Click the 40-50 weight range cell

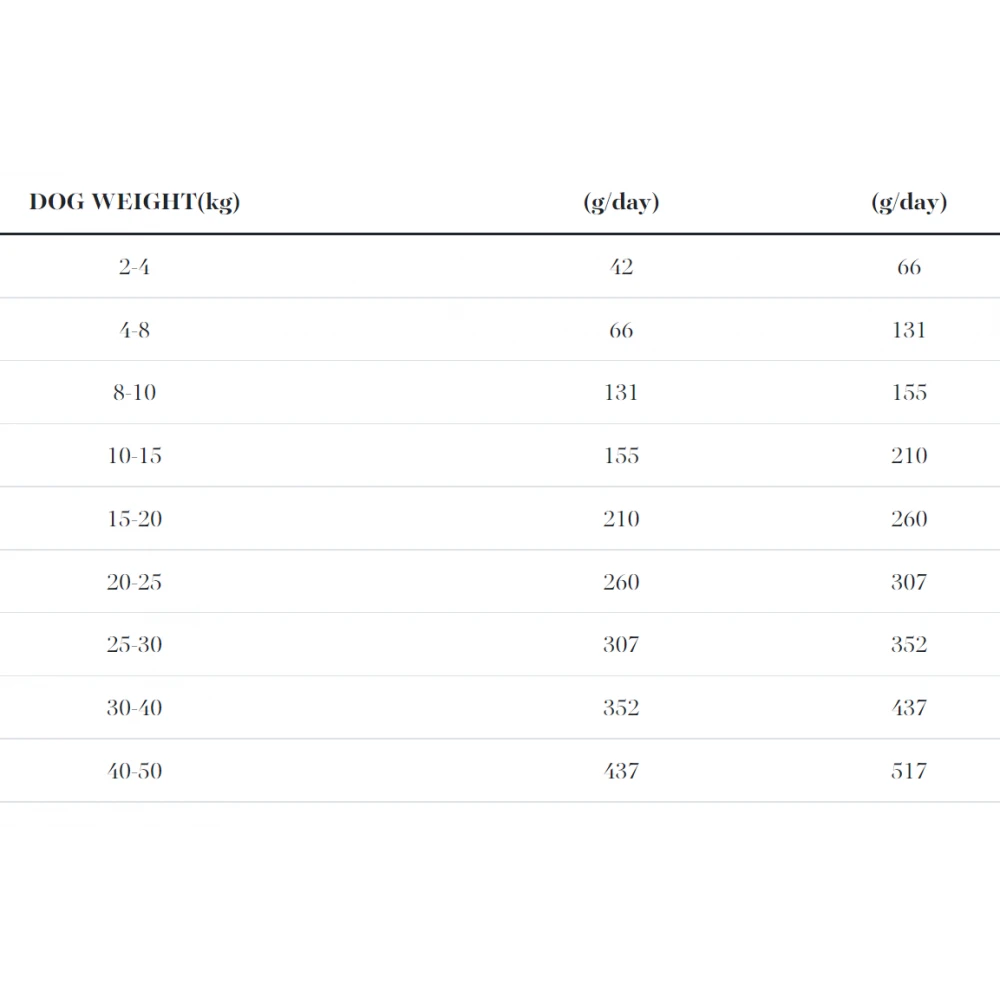pos(134,771)
